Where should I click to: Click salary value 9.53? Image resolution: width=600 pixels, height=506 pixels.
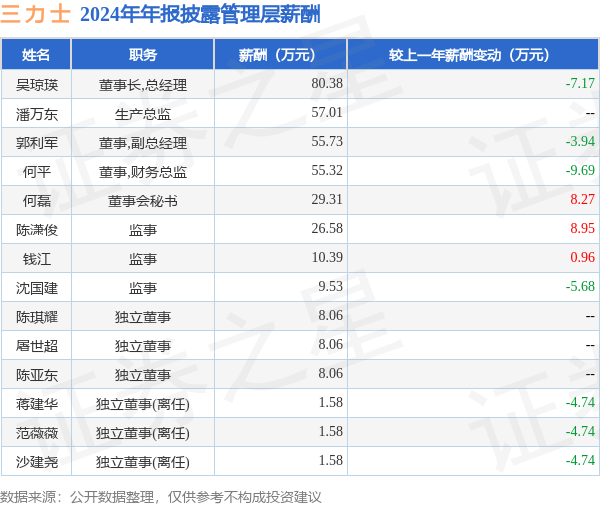point(330,287)
